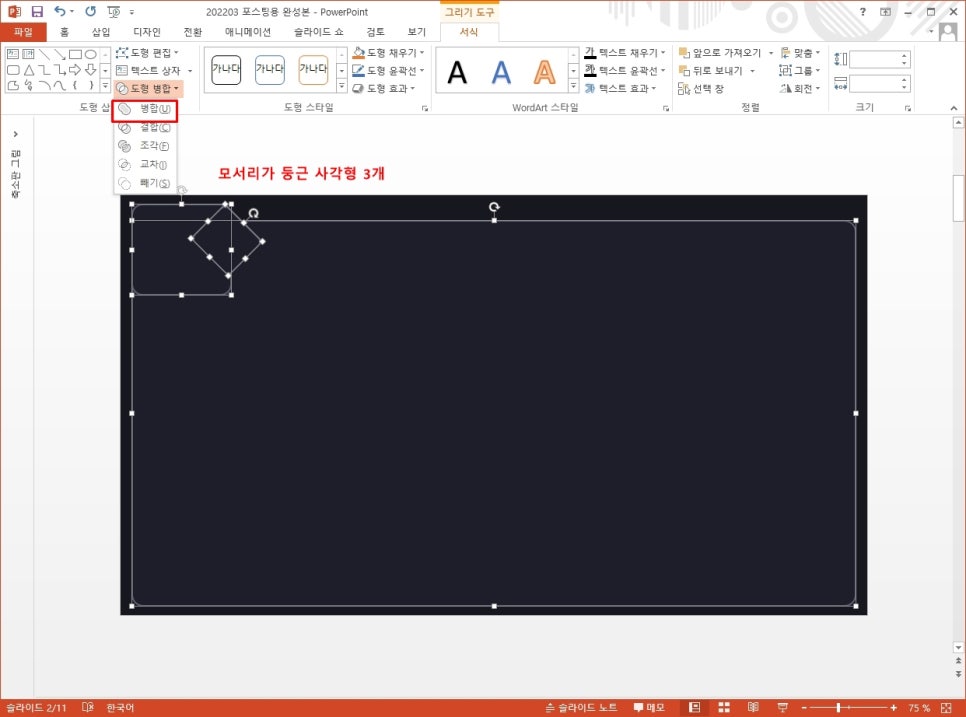Pick the down block arrow shape
Screen dimensions: 966x717
pos(91,70)
